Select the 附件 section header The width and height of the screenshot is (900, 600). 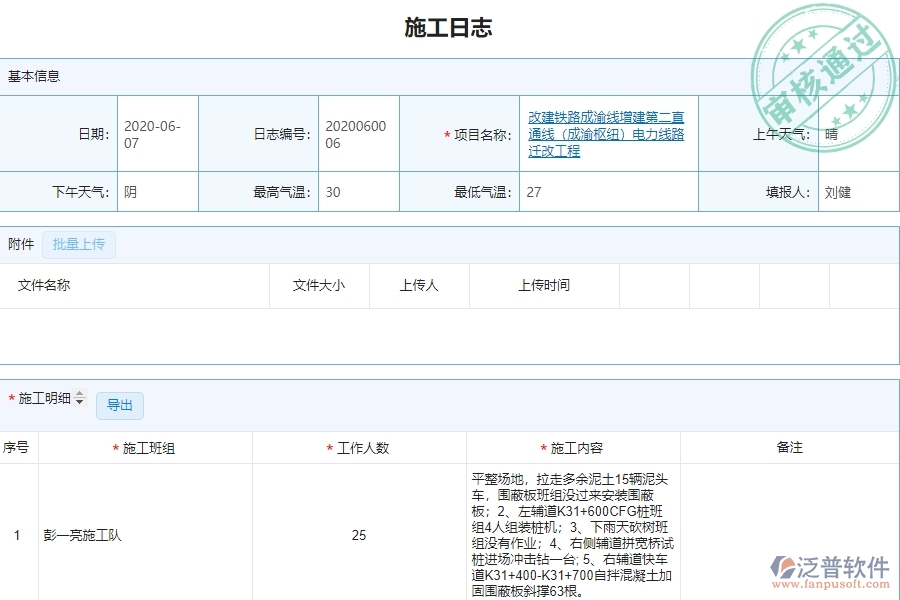click(x=21, y=244)
